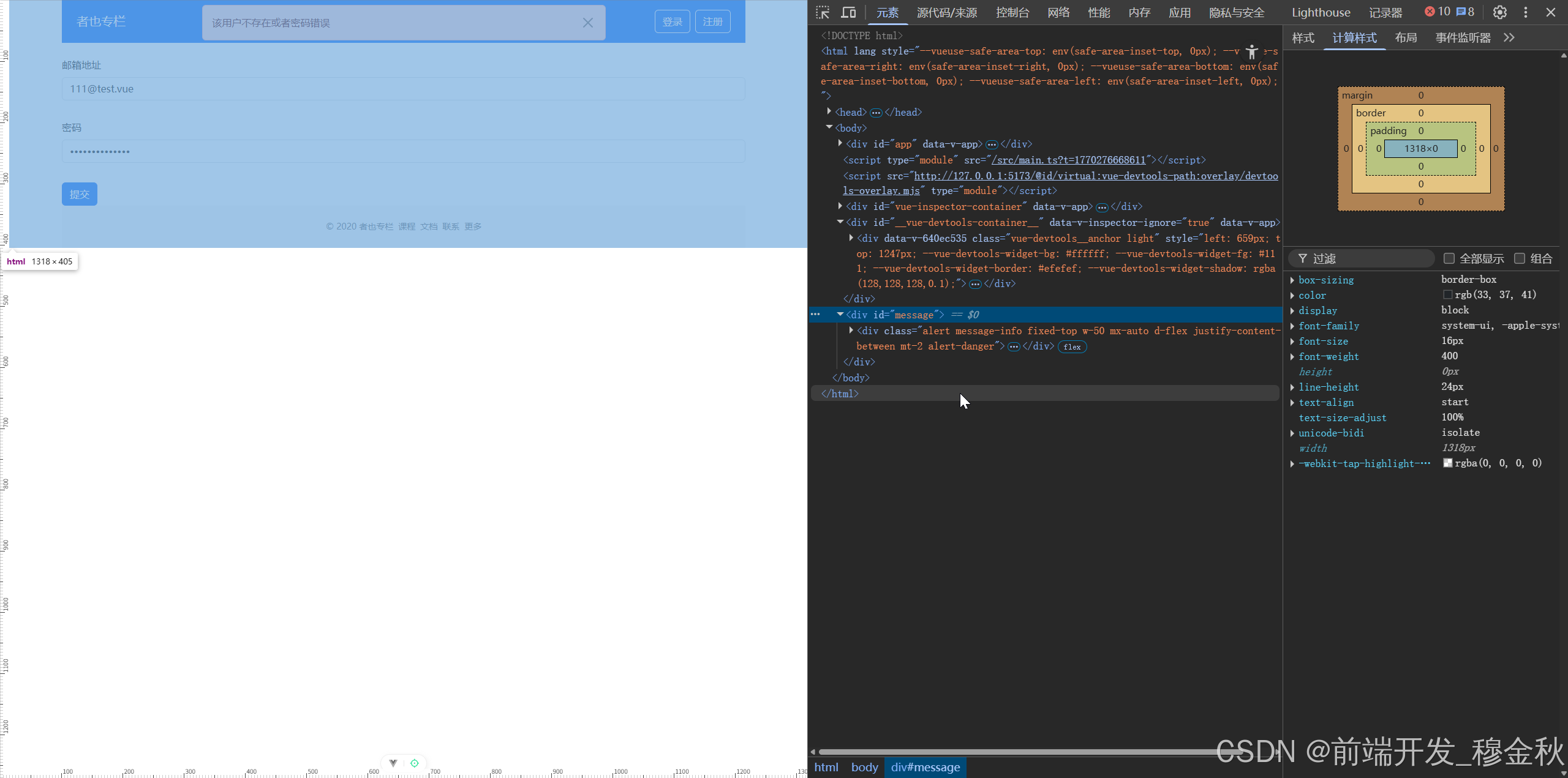Click the red error count badge
Viewport: 1568px width, 778px height.
point(1437,12)
